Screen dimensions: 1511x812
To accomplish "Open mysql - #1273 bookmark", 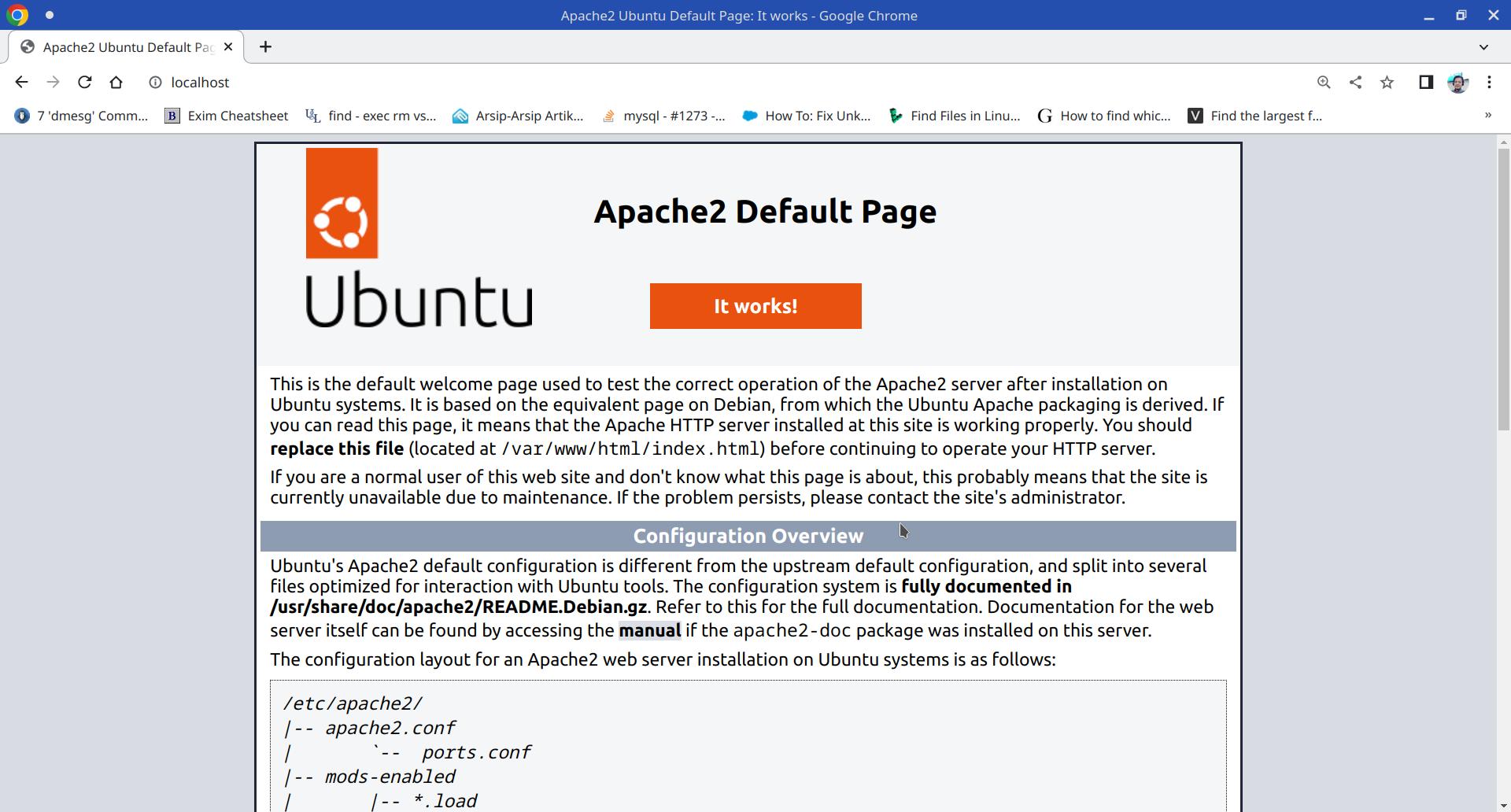I will 663,116.
